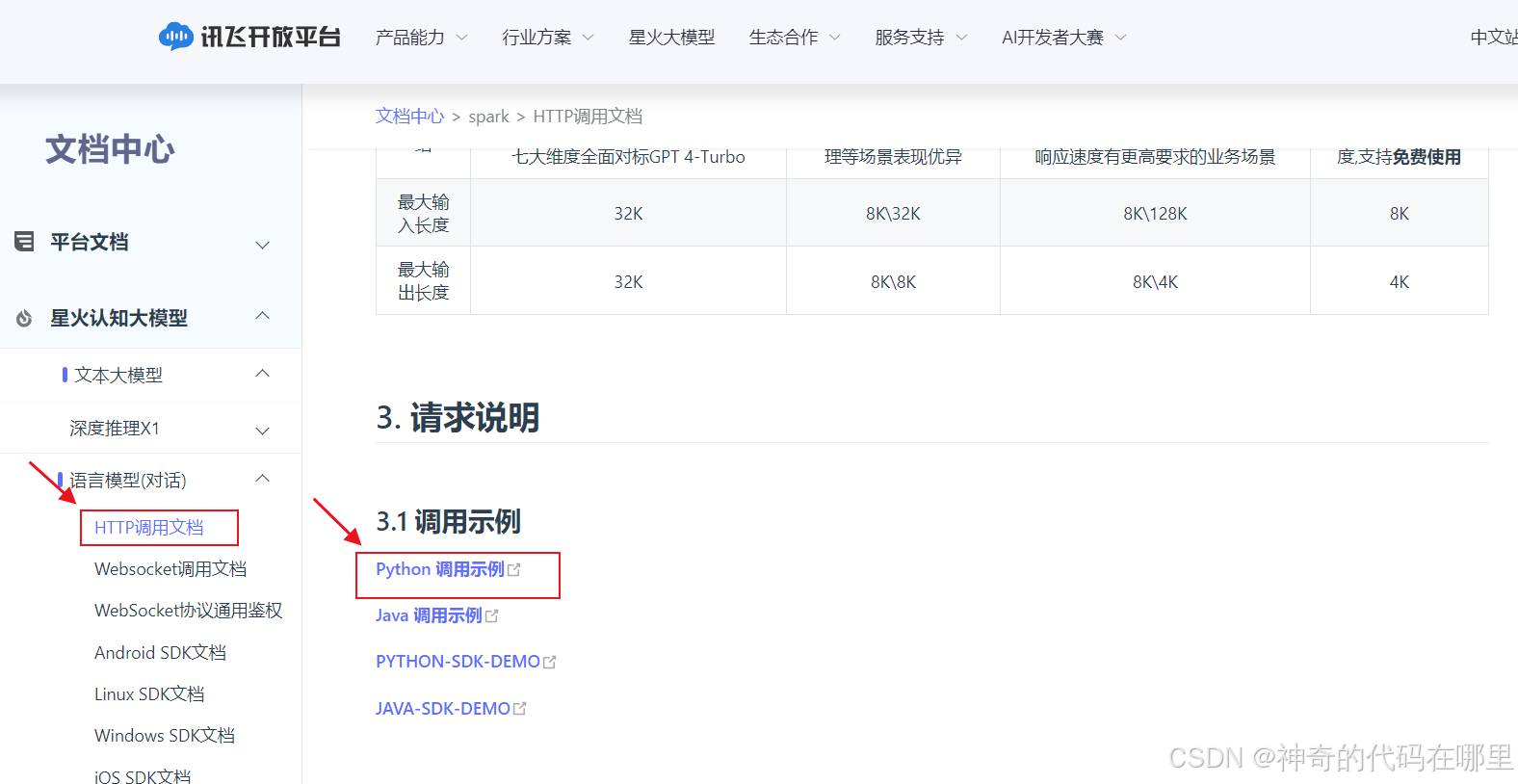Open the 行业方案 dropdown menu
The image size is (1518, 784).
547,37
